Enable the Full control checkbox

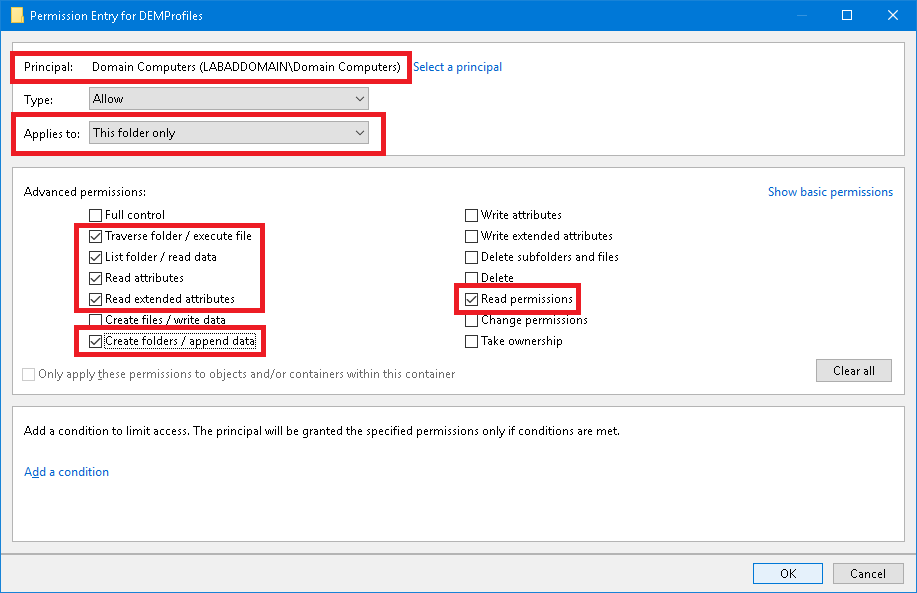(x=96, y=215)
